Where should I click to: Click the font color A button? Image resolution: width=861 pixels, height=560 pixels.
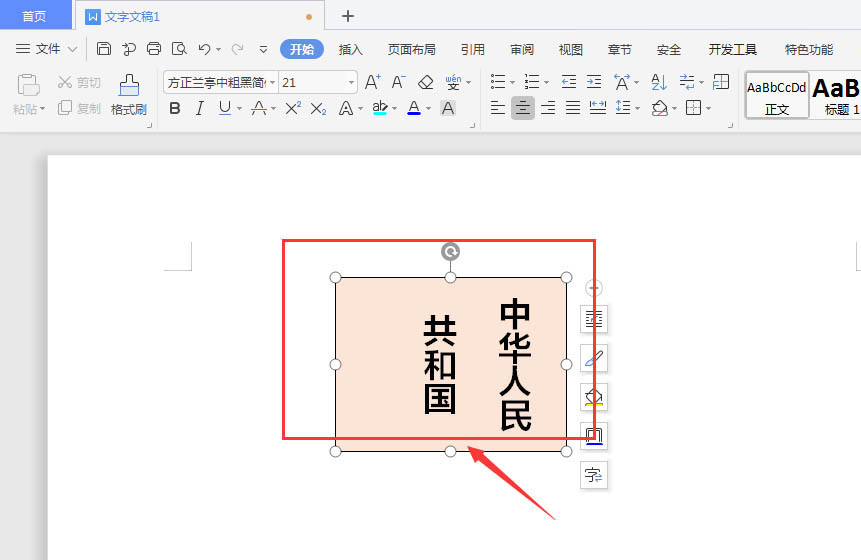click(414, 108)
